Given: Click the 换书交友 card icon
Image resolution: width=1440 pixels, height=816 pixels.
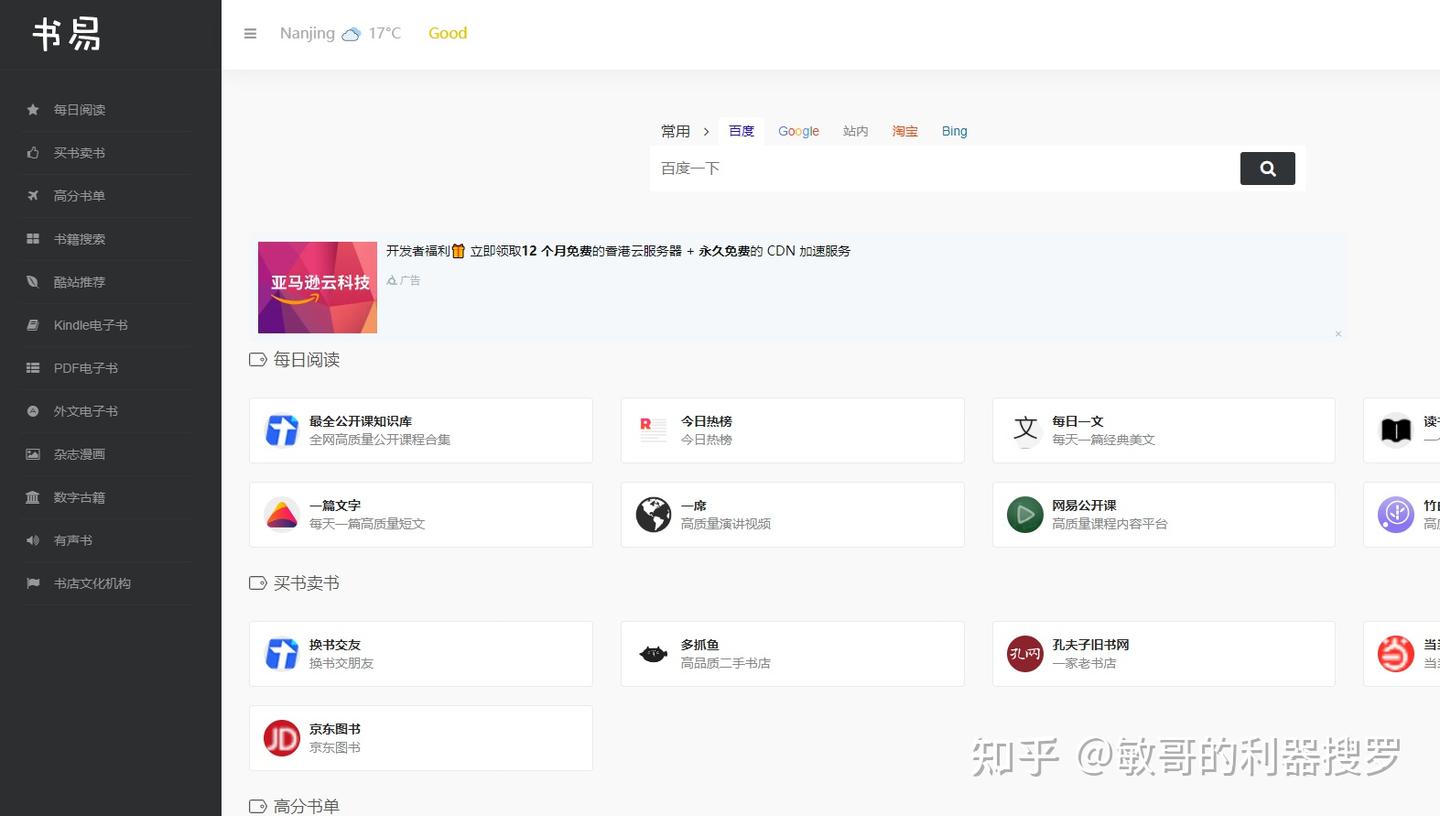Looking at the screenshot, I should (282, 654).
